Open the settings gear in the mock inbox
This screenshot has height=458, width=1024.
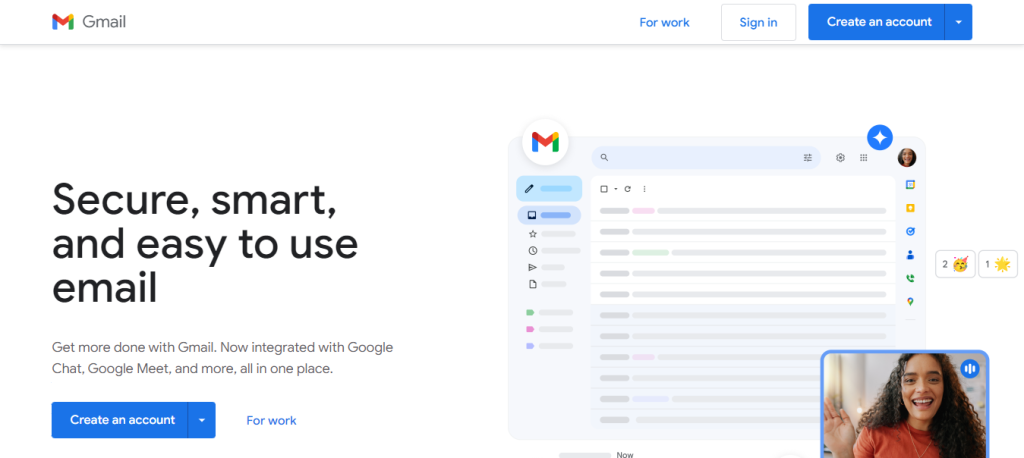(x=840, y=157)
